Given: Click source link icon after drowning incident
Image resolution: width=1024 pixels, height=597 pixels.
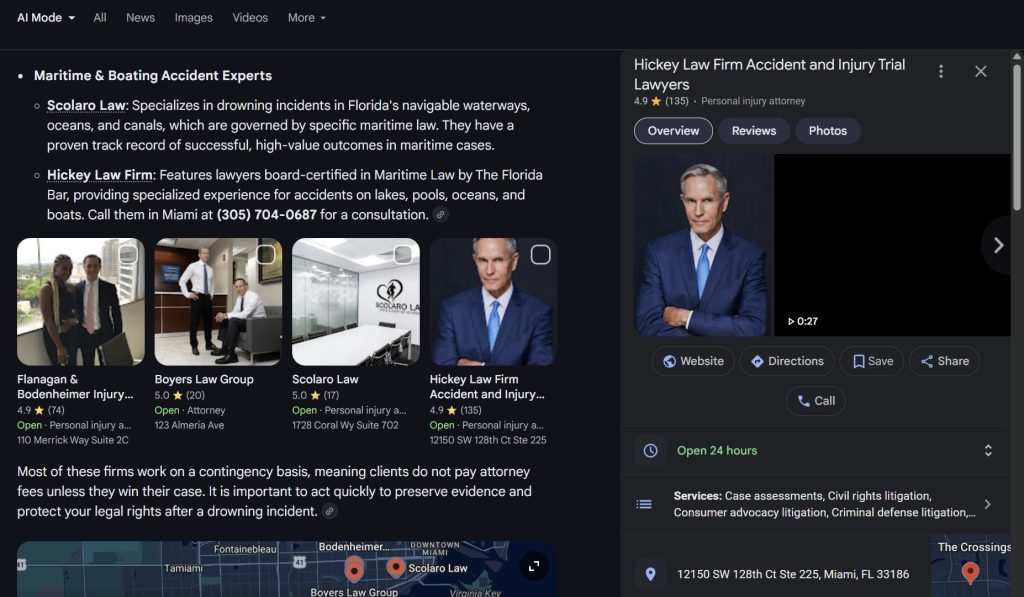Looking at the screenshot, I should coord(330,511).
